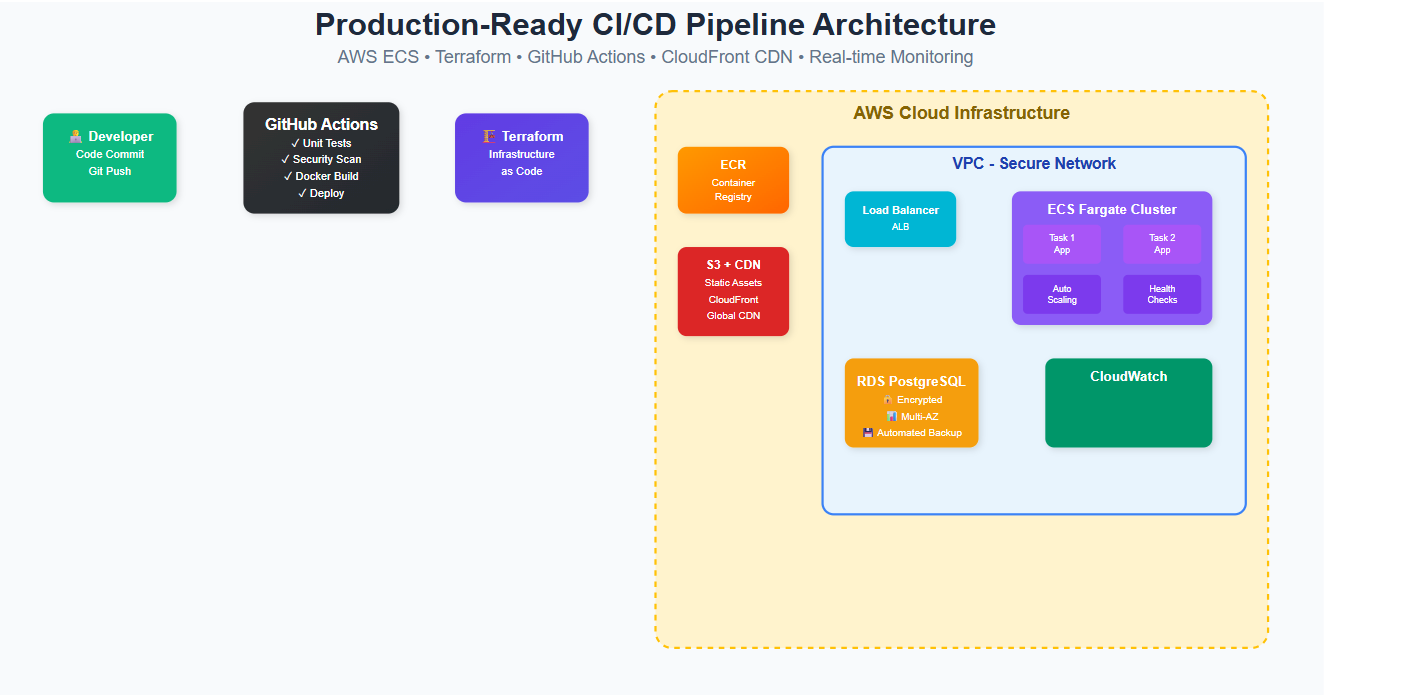Click the "Terraform" heading in the purple card

(533, 136)
